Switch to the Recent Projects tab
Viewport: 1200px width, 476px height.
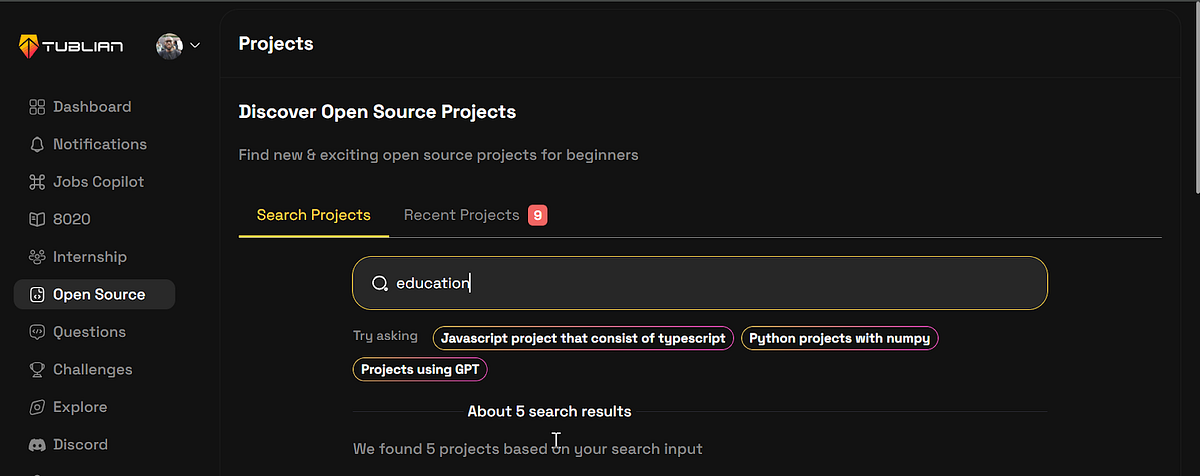click(475, 215)
